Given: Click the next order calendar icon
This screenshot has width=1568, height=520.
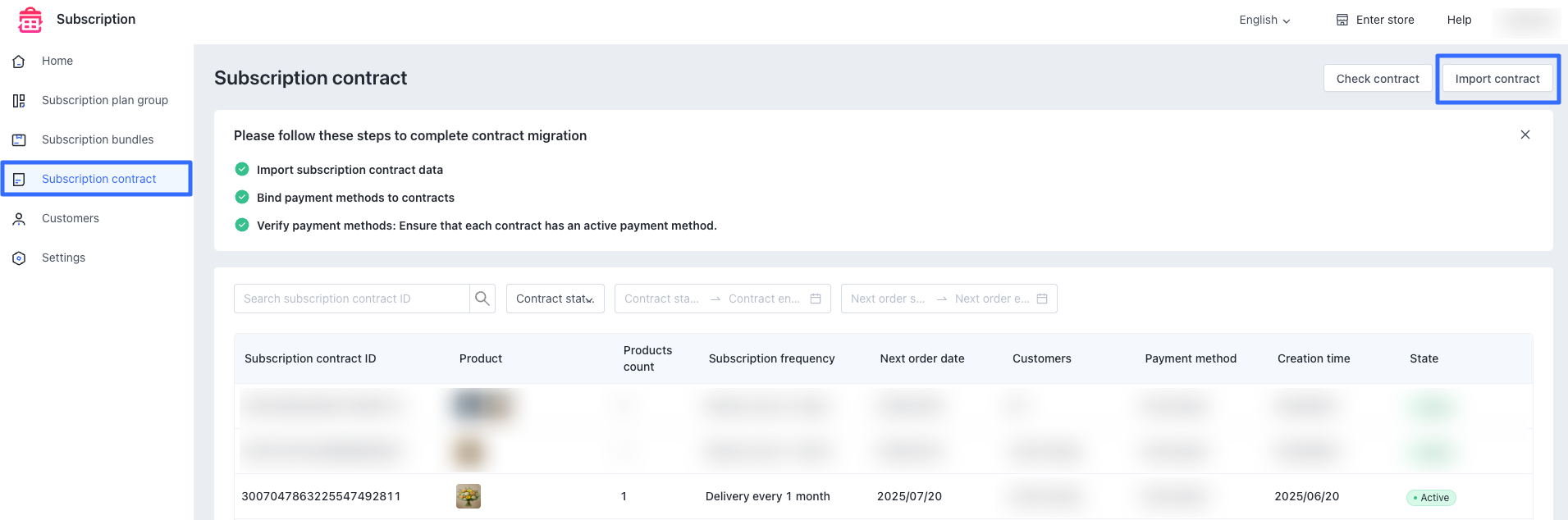Looking at the screenshot, I should 1042,299.
